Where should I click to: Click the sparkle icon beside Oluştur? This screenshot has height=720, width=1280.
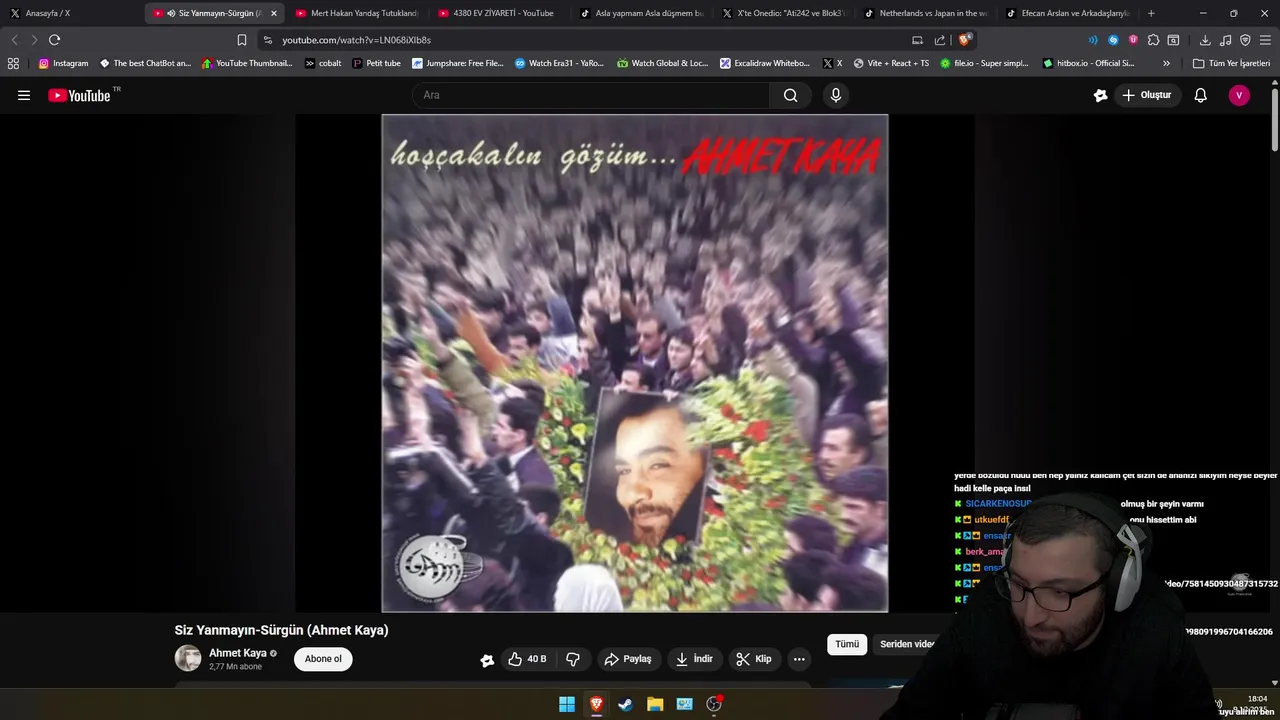[x=1100, y=95]
